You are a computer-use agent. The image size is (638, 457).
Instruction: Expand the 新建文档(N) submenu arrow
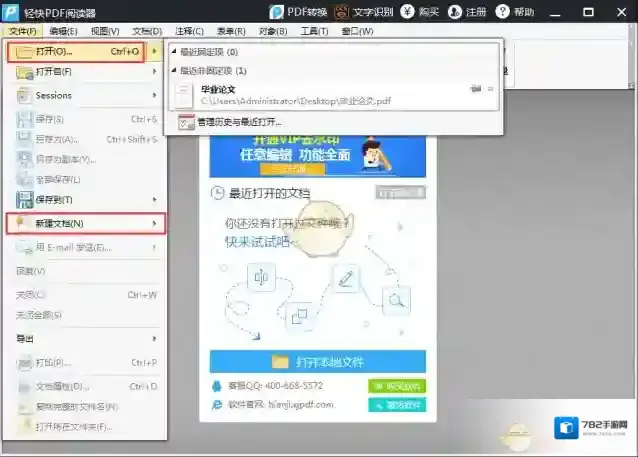tap(154, 223)
